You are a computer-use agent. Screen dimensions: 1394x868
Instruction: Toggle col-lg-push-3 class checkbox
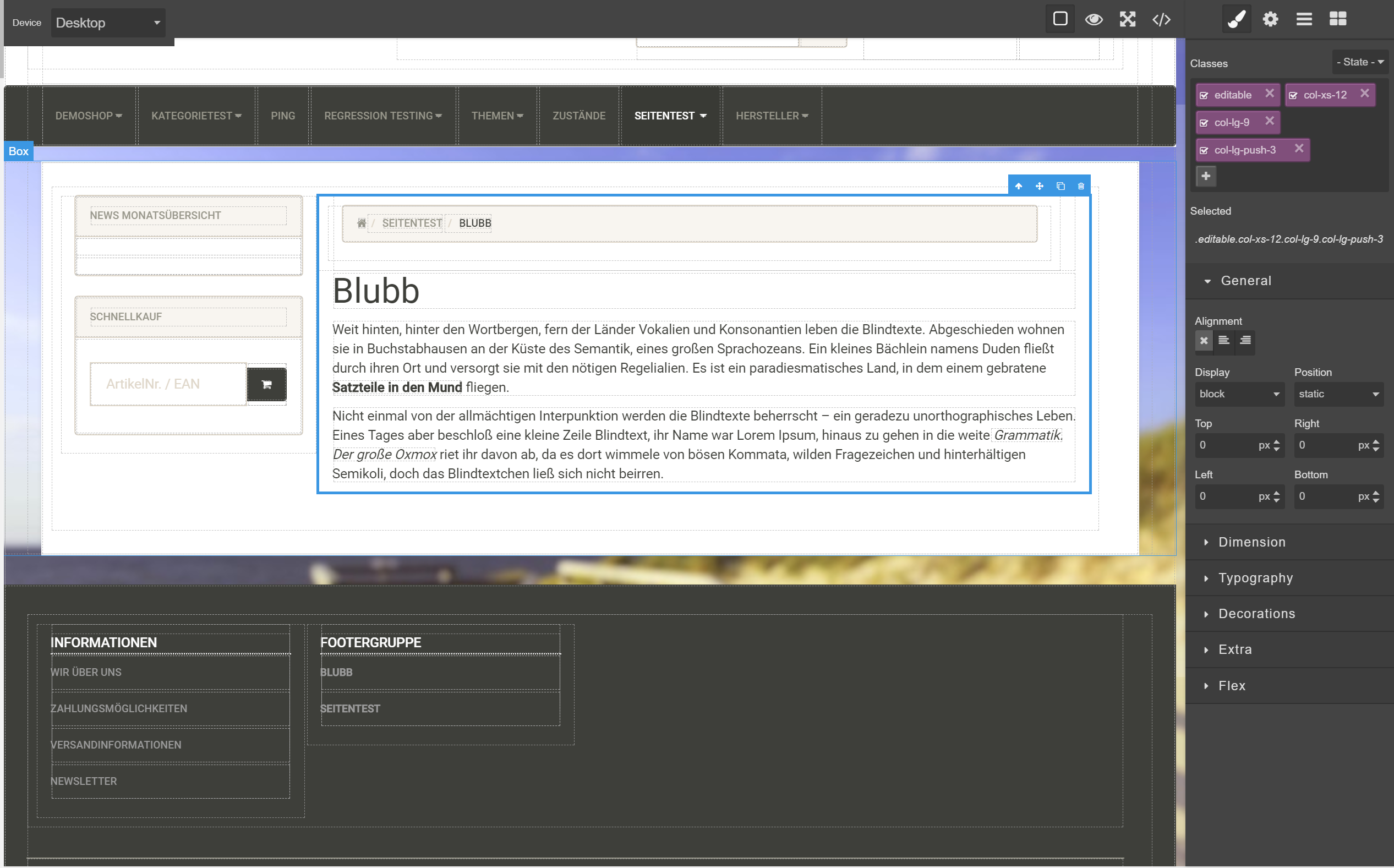pyautogui.click(x=1204, y=150)
